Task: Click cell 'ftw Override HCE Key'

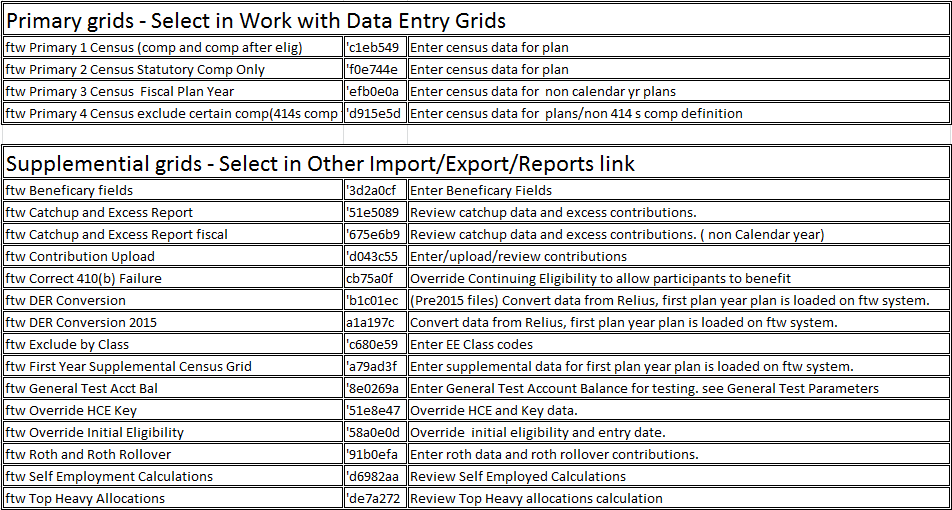Action: point(172,410)
